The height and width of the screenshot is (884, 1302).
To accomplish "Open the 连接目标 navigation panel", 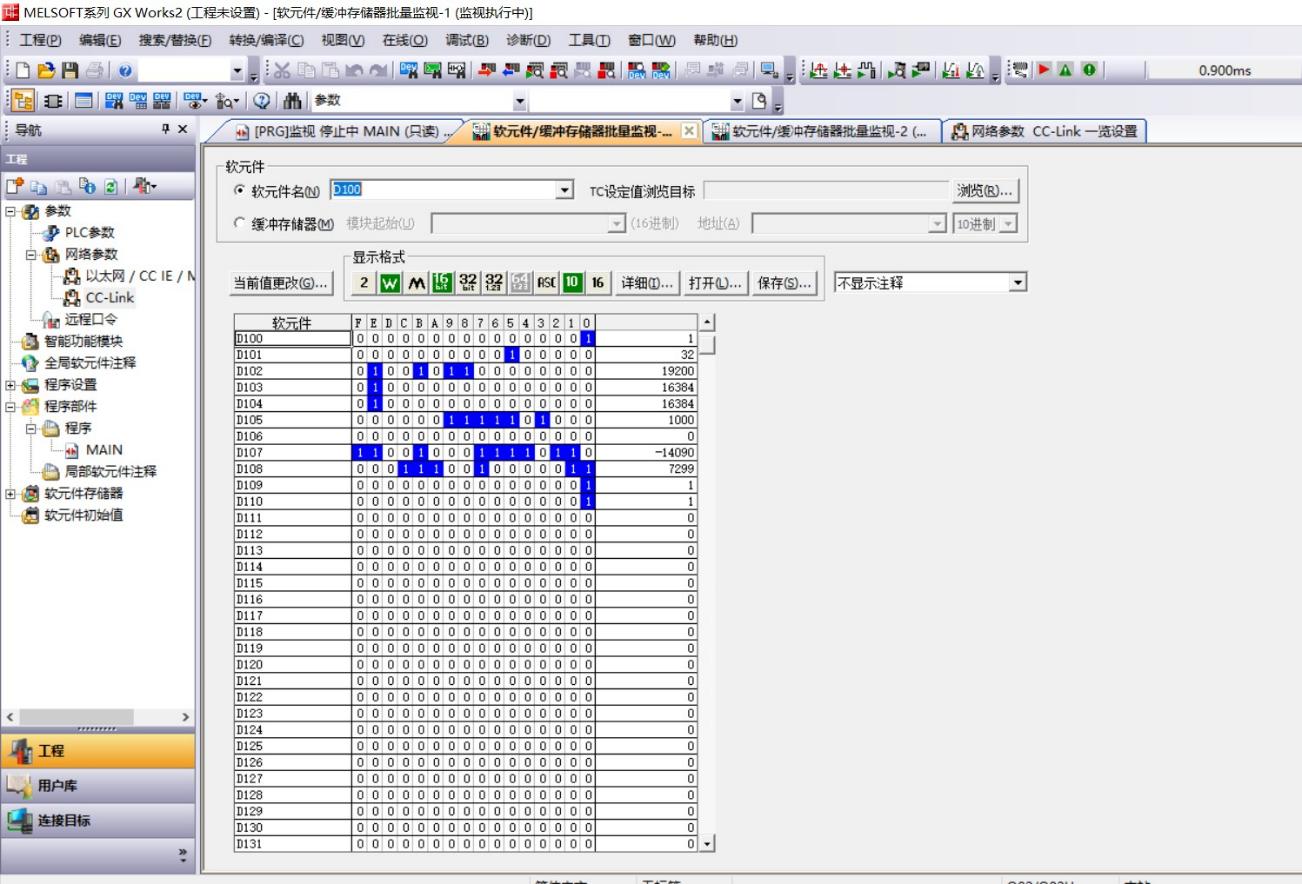I will [x=98, y=821].
